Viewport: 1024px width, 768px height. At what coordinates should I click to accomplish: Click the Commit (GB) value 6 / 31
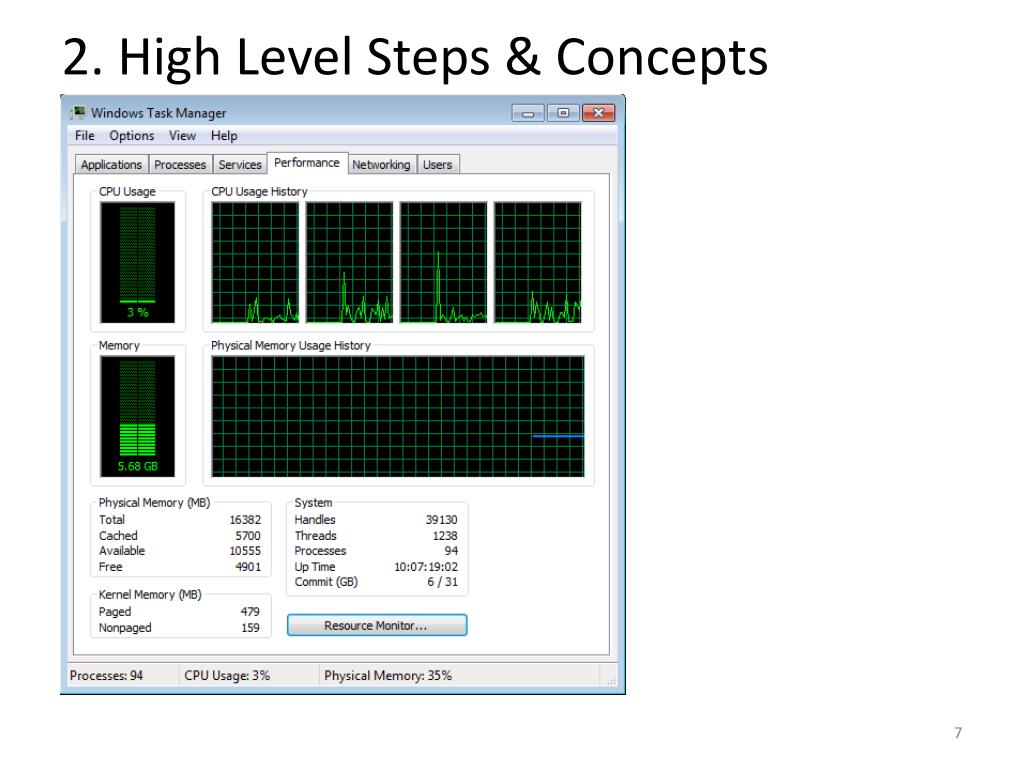pos(443,582)
